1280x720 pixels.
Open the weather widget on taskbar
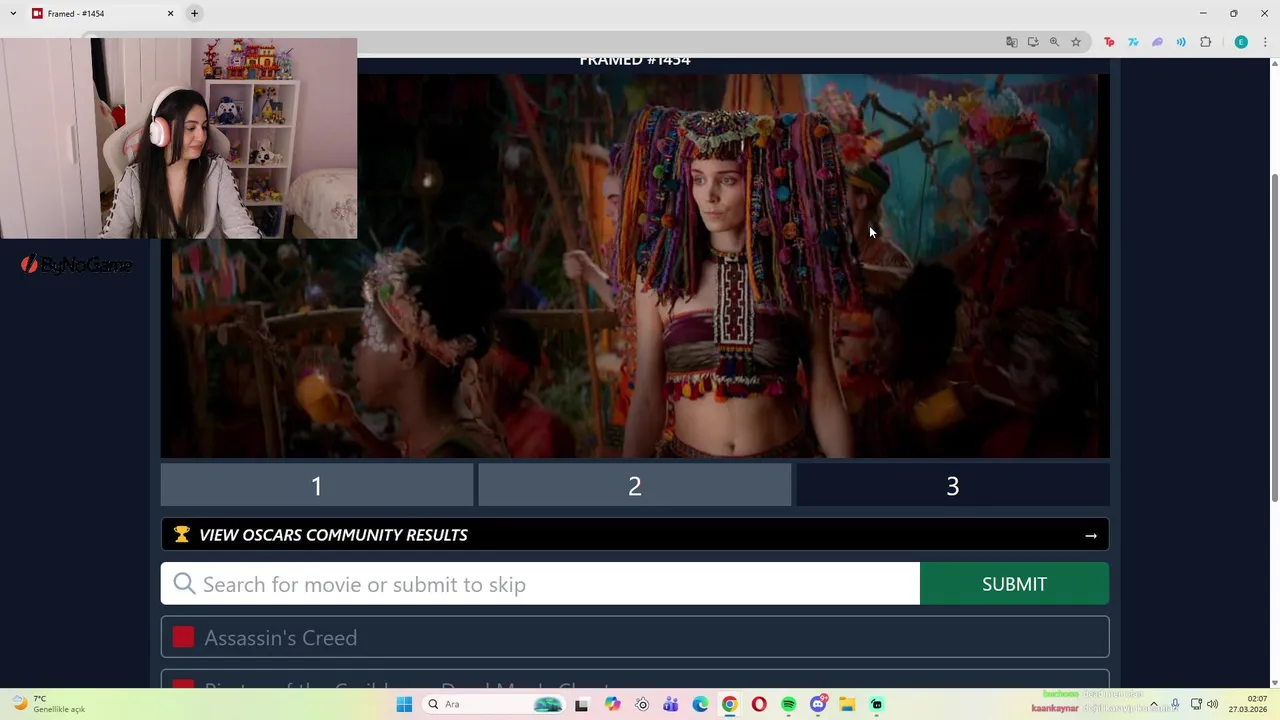[50, 704]
